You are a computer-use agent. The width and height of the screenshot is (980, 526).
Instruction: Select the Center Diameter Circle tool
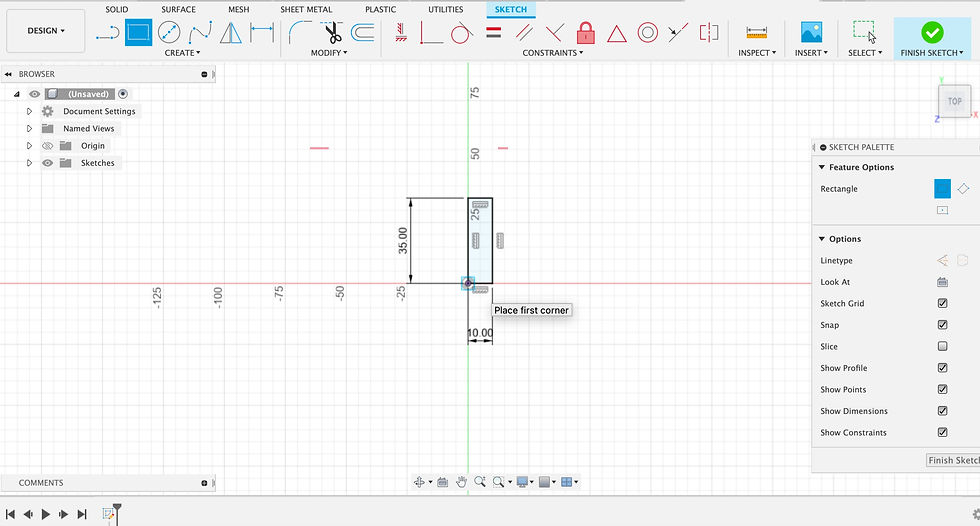click(x=169, y=32)
